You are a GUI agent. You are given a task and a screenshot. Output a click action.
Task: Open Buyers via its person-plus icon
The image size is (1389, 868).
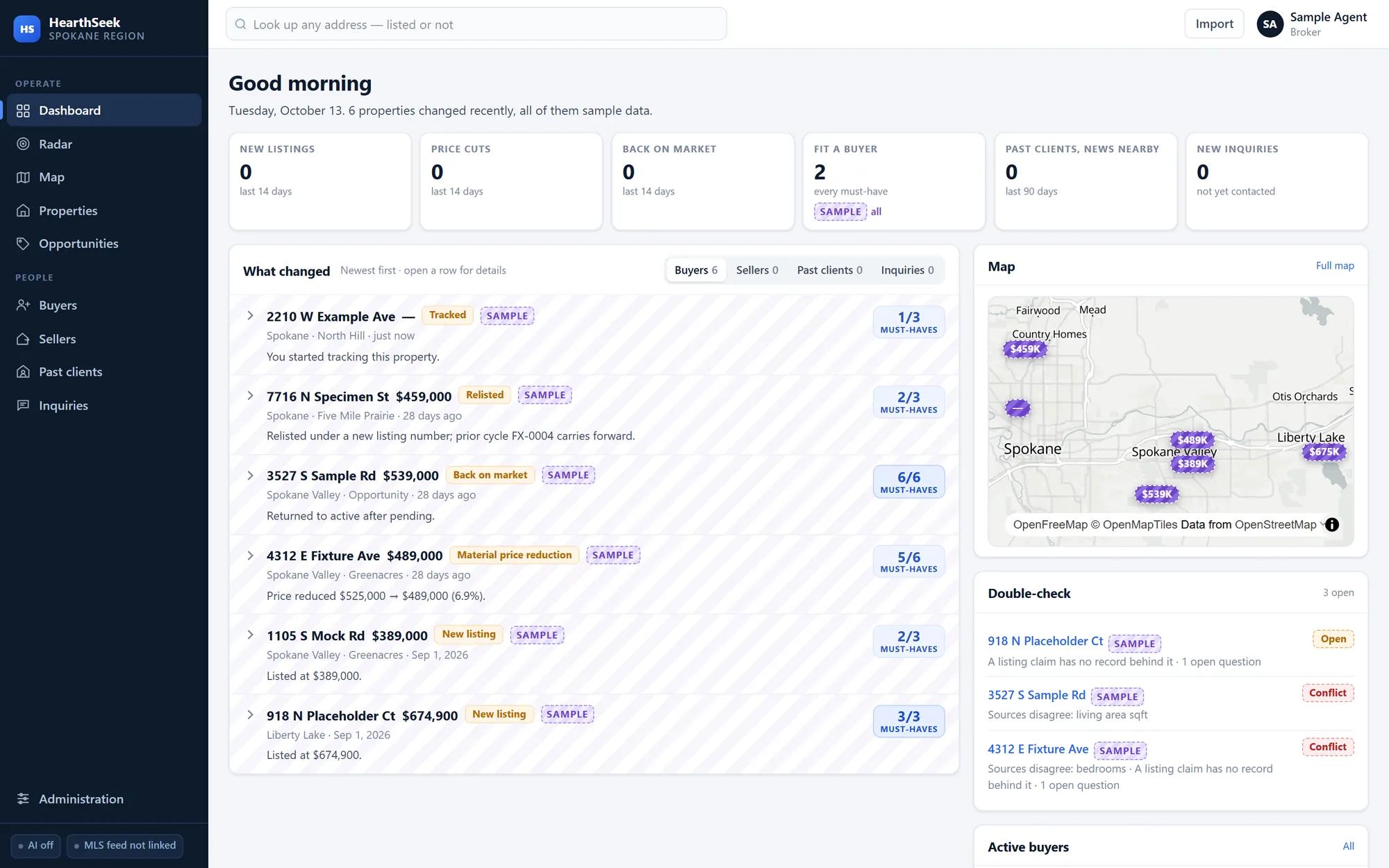coord(23,305)
